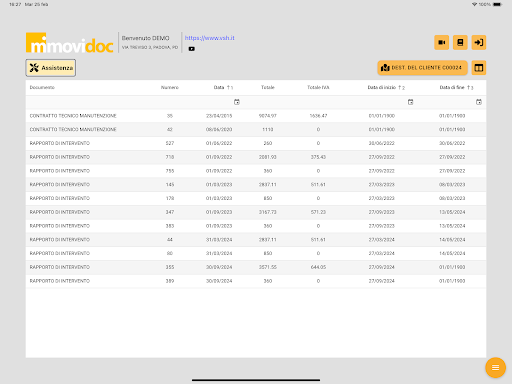Select RAPPORTO DI INTERVENTO row number 355
The height and width of the screenshot is (384, 512).
pos(256,267)
